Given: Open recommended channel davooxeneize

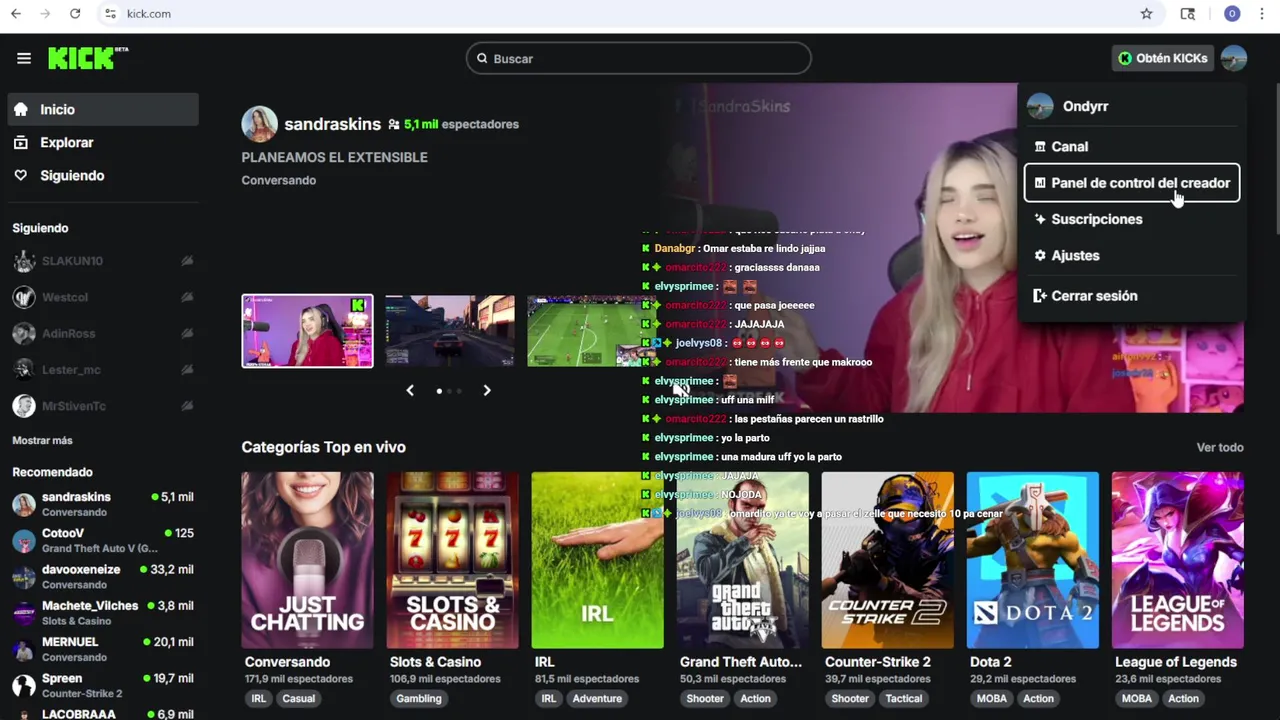Looking at the screenshot, I should (x=103, y=576).
